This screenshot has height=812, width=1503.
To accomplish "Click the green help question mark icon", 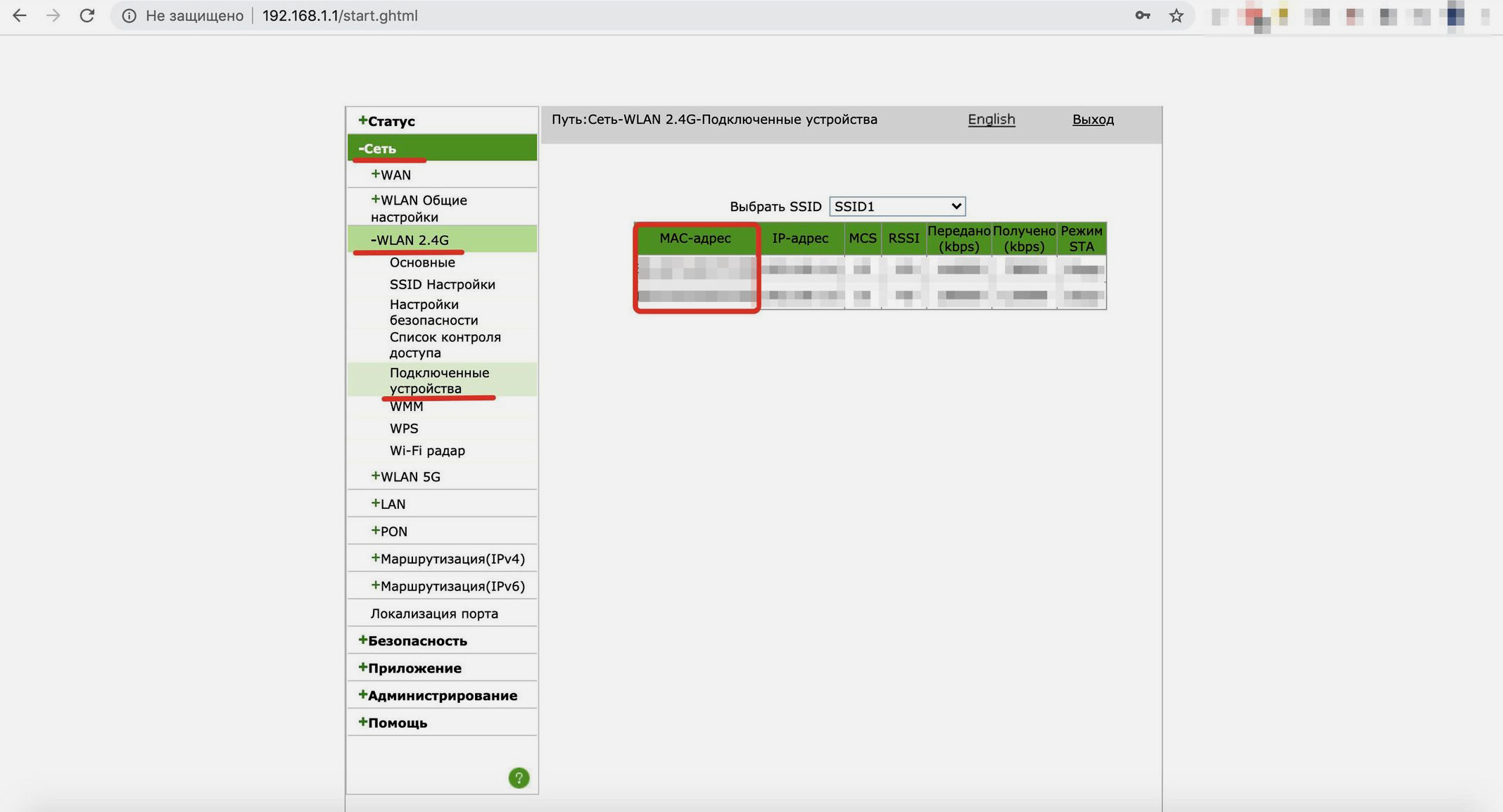I will tap(519, 778).
